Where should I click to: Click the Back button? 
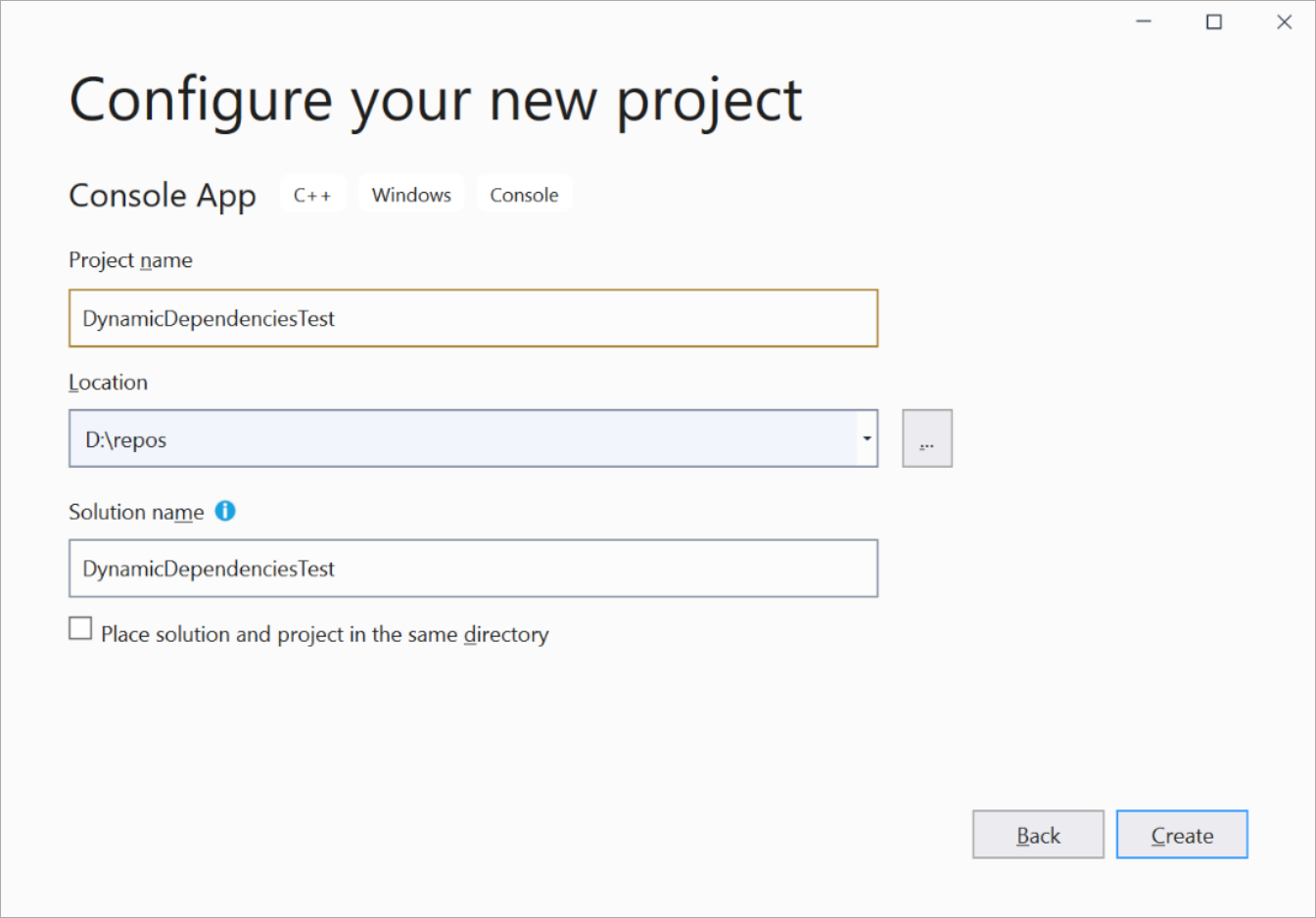1038,835
